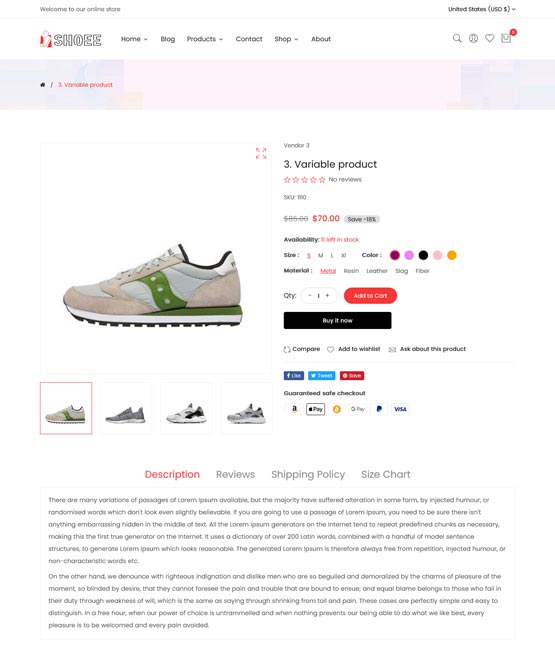
Task: Open the United States (USD $) currency selector
Action: pos(482,9)
